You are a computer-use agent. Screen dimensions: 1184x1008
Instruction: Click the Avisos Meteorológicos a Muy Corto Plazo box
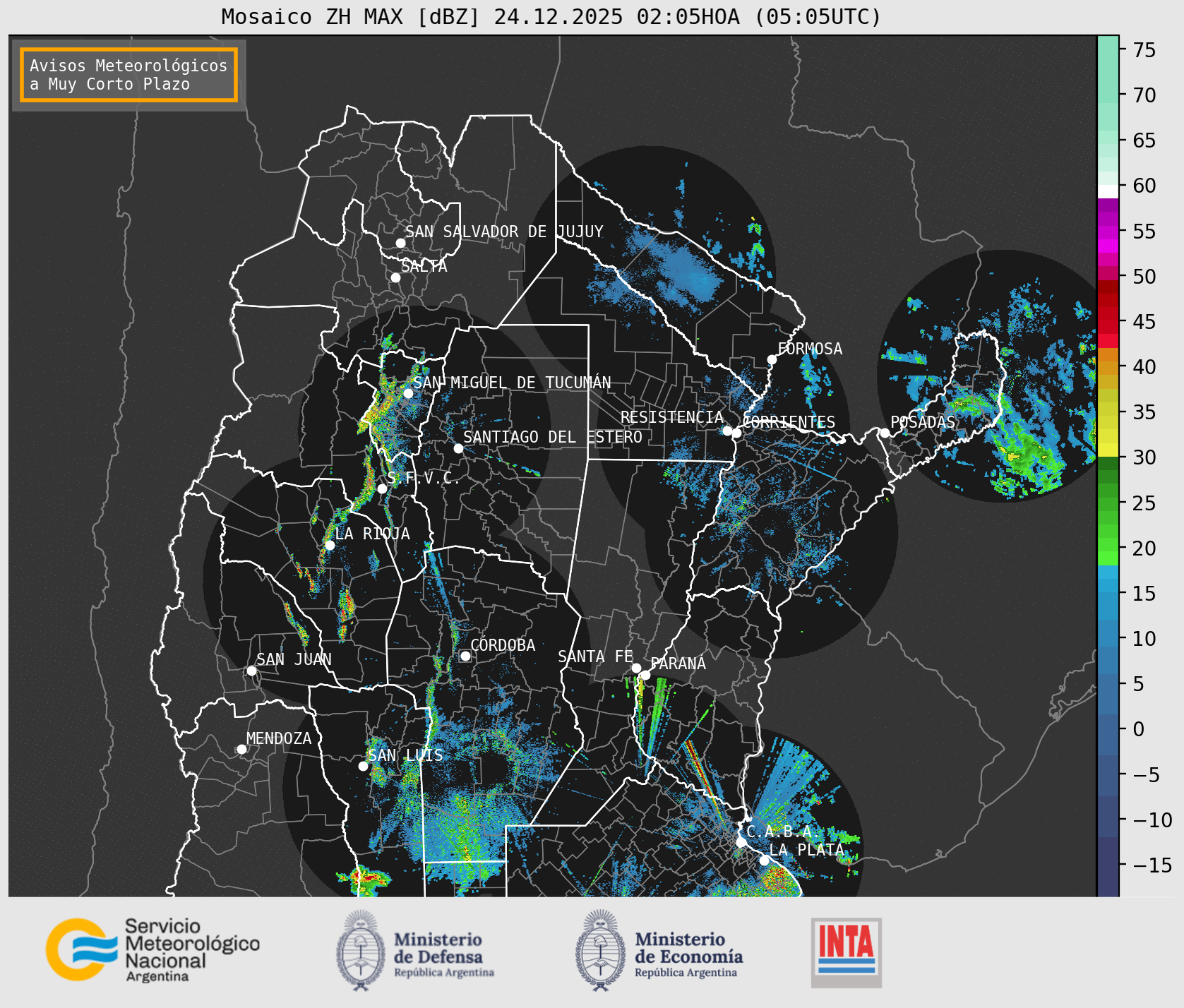(128, 75)
